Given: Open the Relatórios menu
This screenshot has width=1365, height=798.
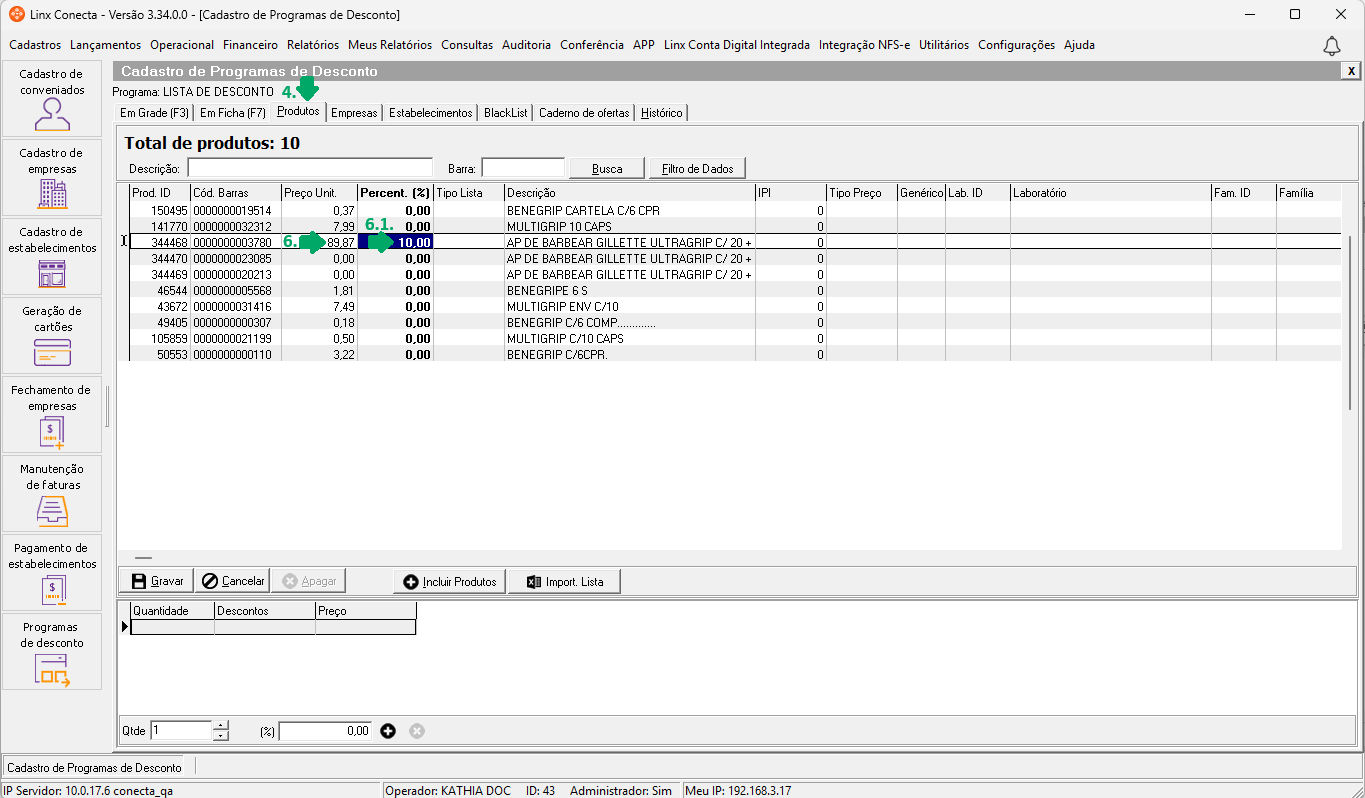Looking at the screenshot, I should click(x=313, y=45).
